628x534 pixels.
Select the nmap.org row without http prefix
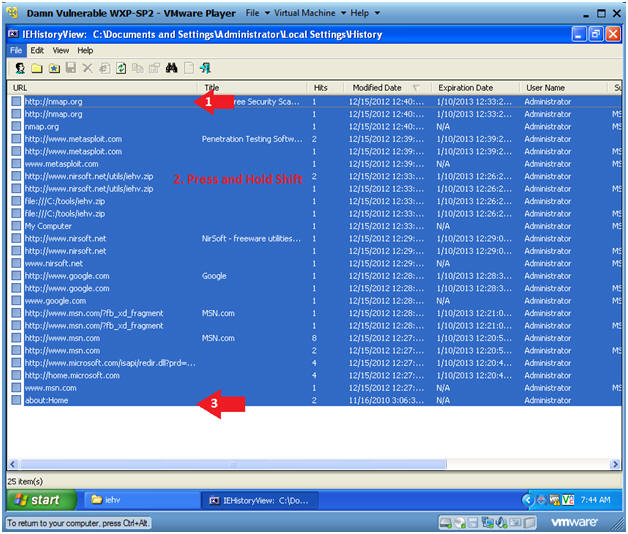click(42, 127)
